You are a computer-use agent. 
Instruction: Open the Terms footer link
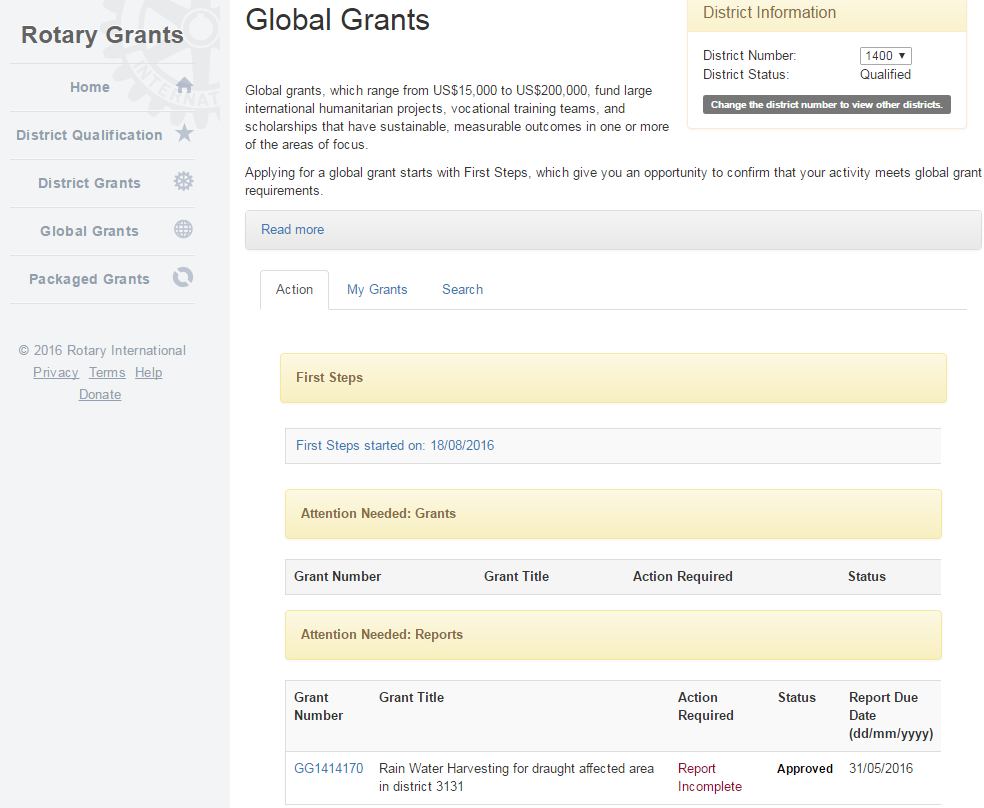click(x=107, y=373)
